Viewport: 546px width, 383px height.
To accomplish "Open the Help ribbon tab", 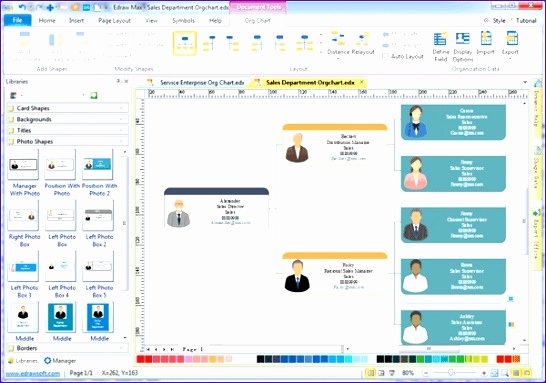I will [215, 21].
